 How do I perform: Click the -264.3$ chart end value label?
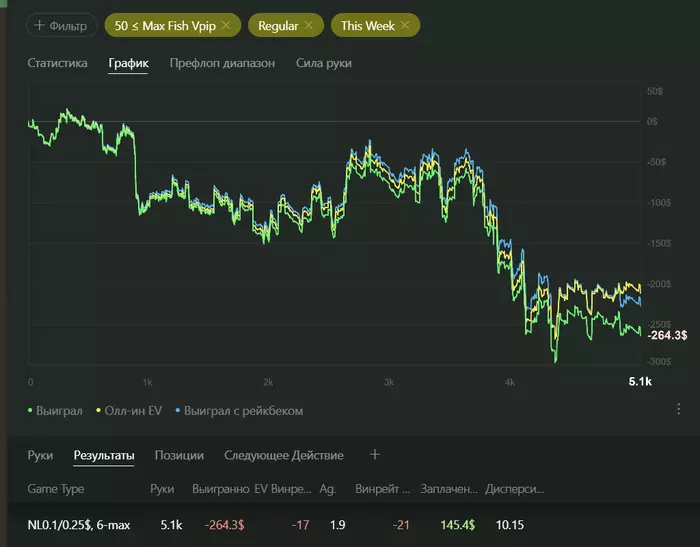point(667,335)
